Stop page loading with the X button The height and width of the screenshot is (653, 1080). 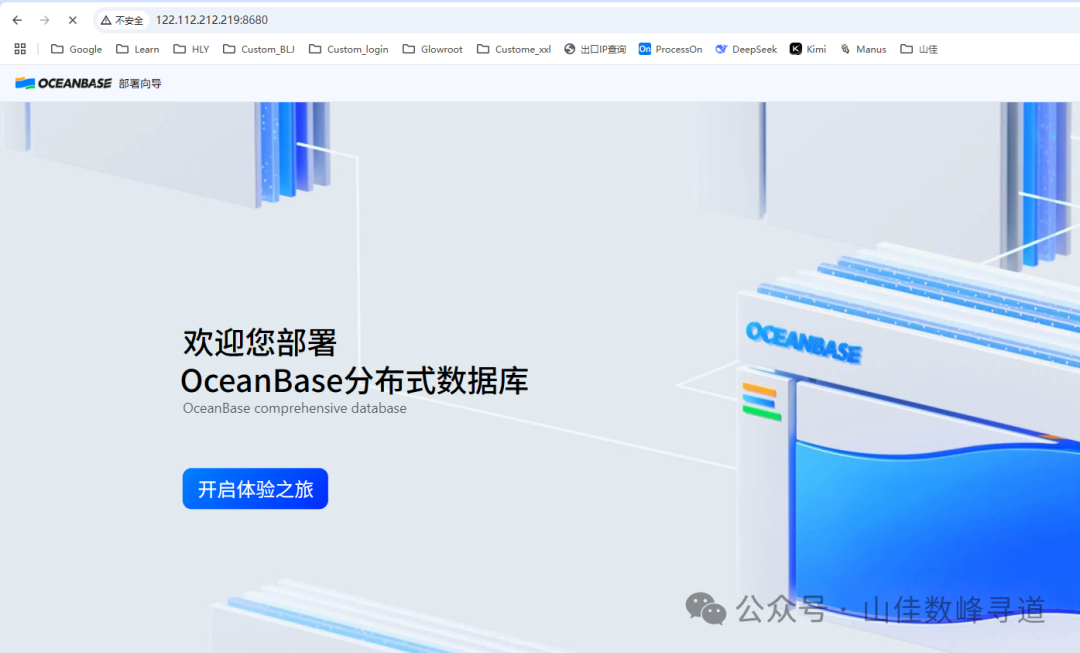72,20
